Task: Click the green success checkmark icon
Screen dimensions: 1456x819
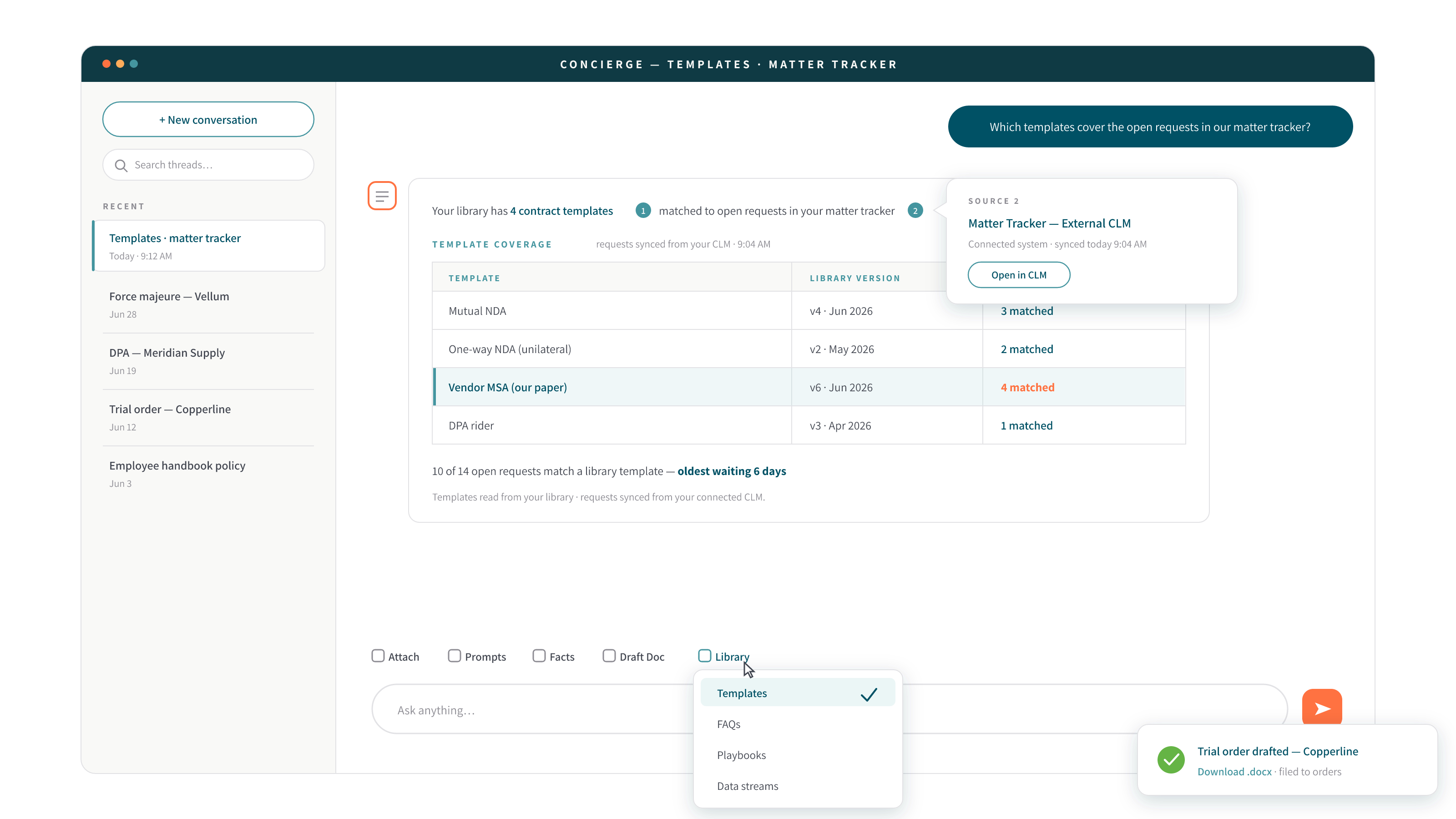Action: (x=1171, y=760)
